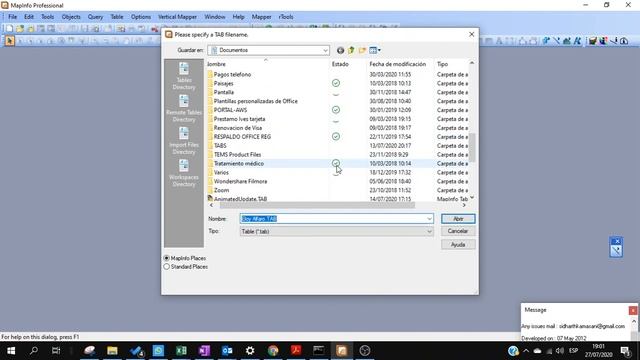The image size is (640, 360).
Task: Open the Tools menu
Action: [x=47, y=17]
